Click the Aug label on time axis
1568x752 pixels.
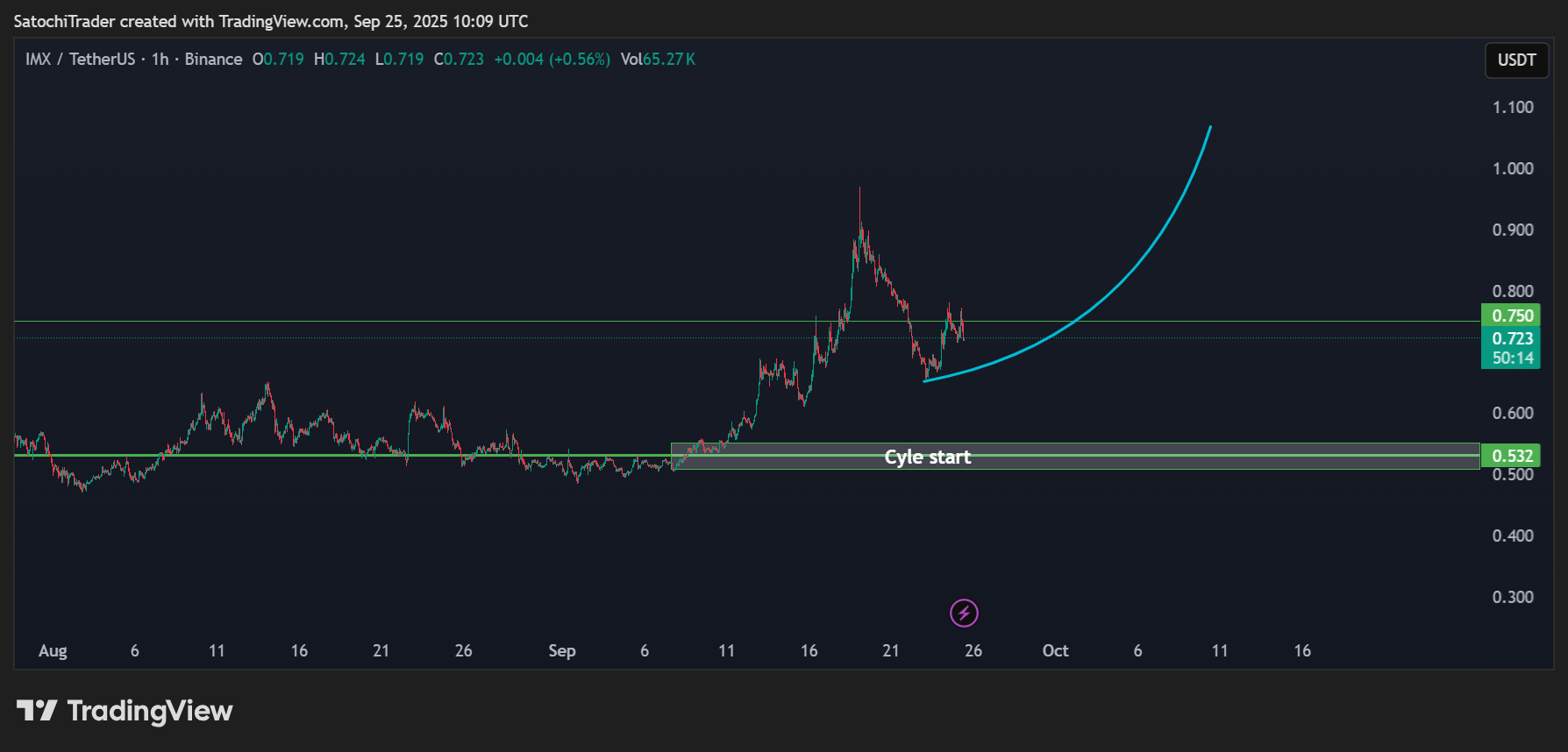pos(53,651)
